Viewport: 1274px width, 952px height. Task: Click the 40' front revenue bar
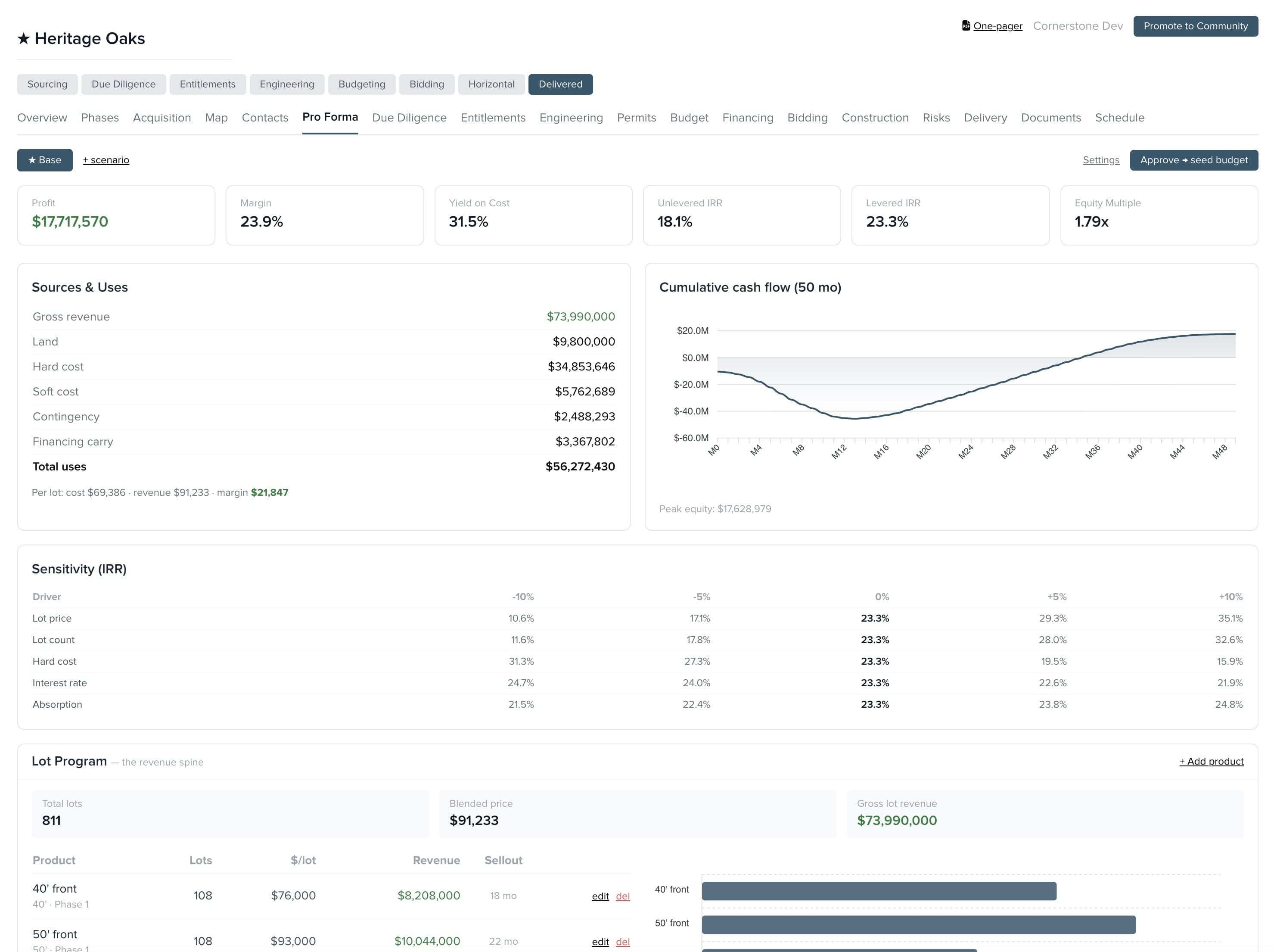point(879,891)
